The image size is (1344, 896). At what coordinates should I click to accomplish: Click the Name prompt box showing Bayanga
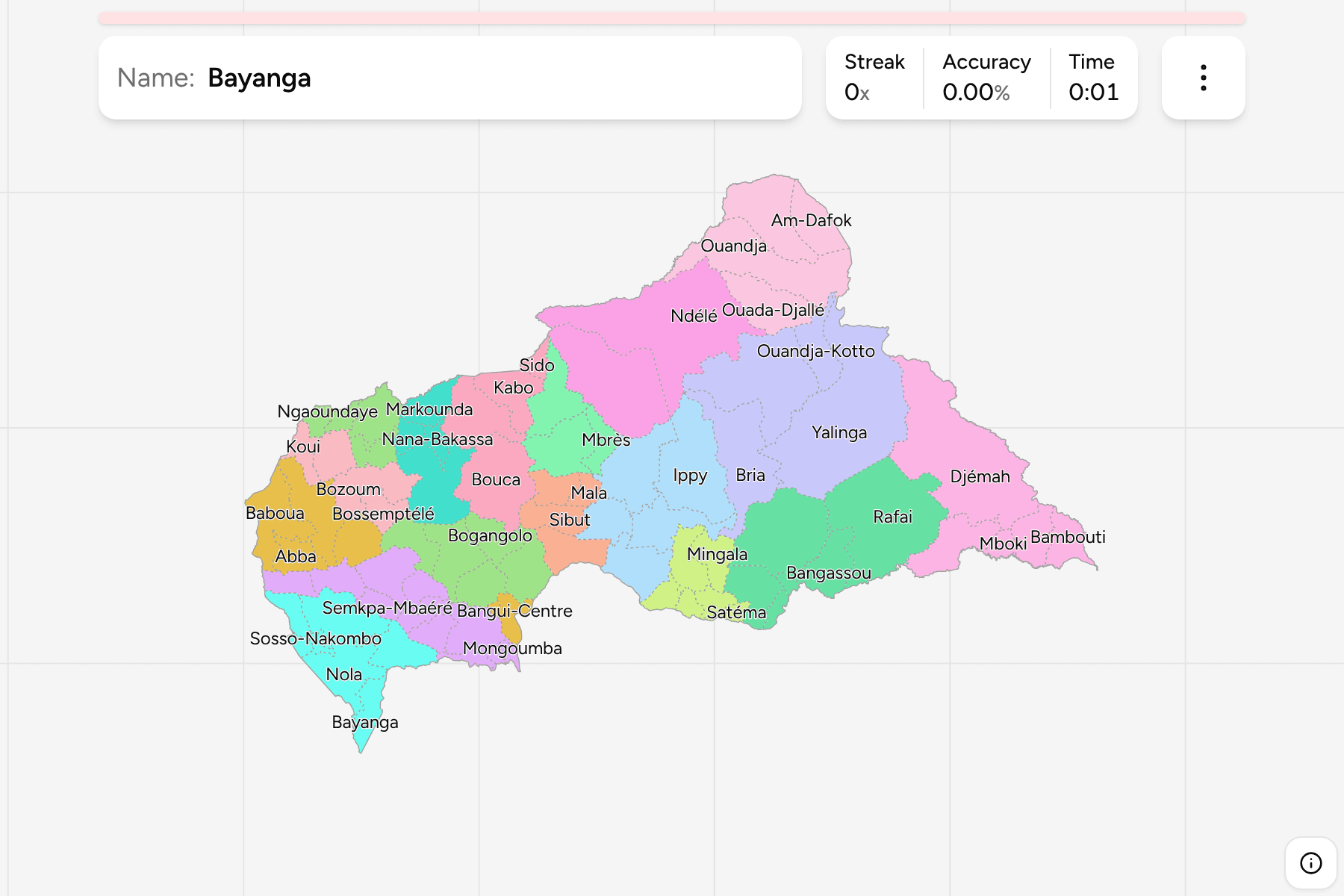[449, 78]
